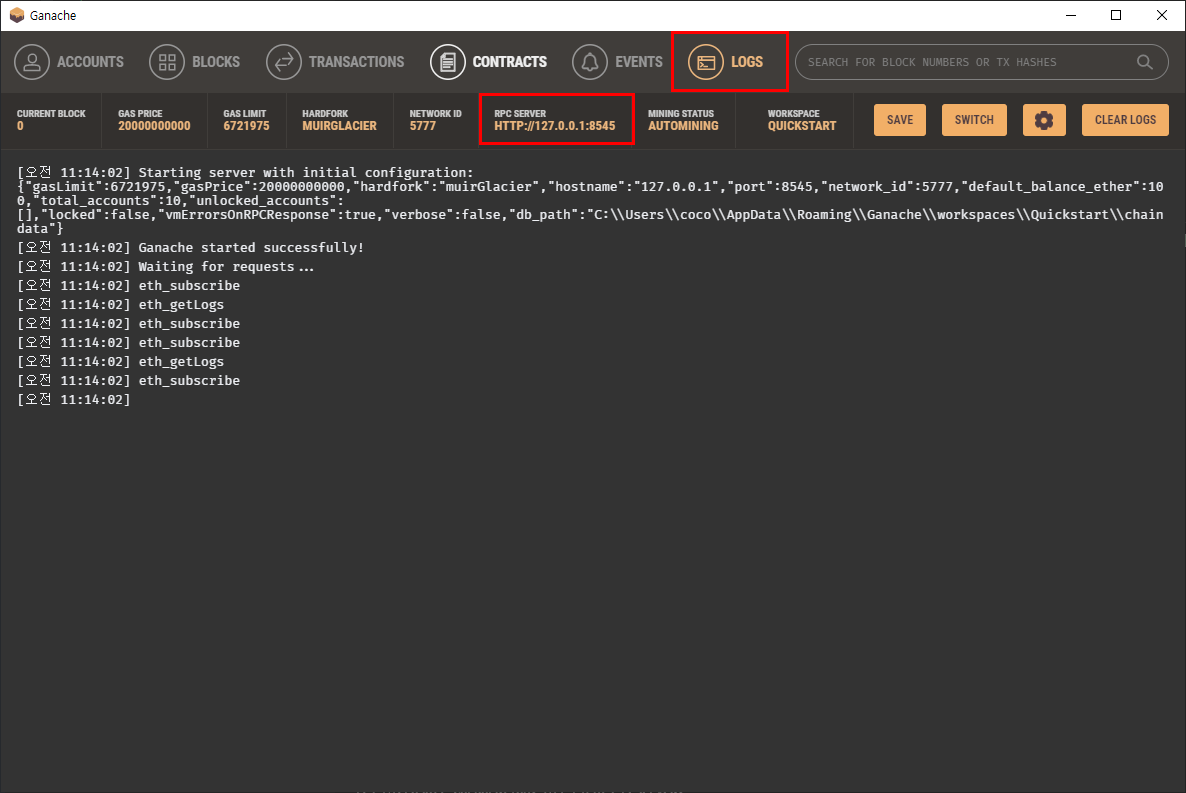
Task: Click the 'Waiting for requests ...' log line
Action: 165,266
